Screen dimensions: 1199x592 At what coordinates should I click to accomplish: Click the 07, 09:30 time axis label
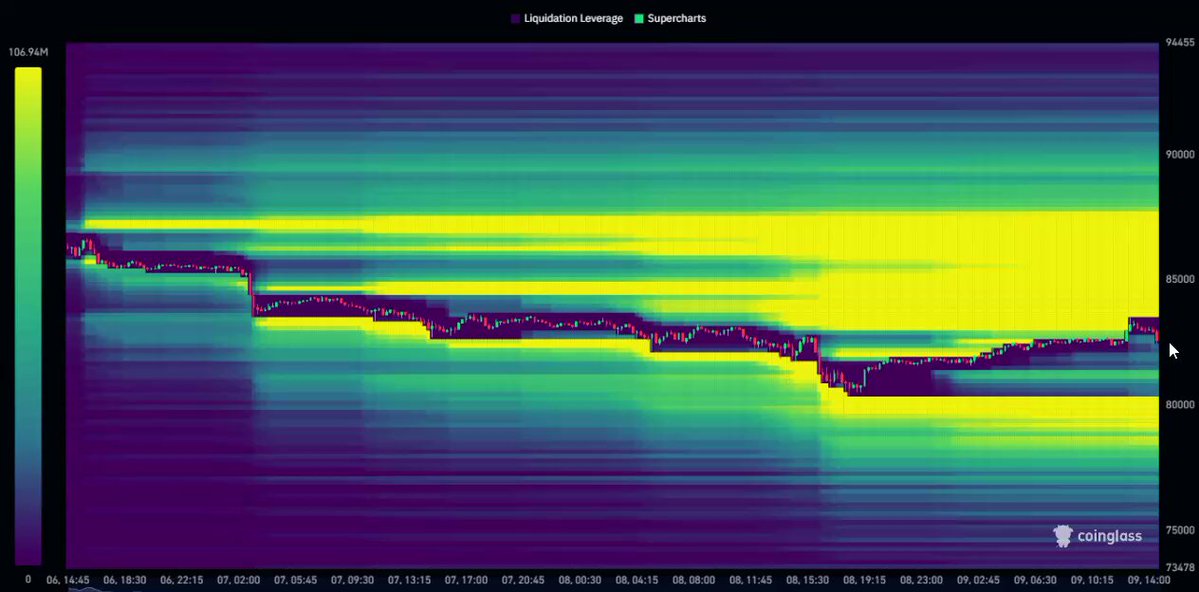[352, 581]
